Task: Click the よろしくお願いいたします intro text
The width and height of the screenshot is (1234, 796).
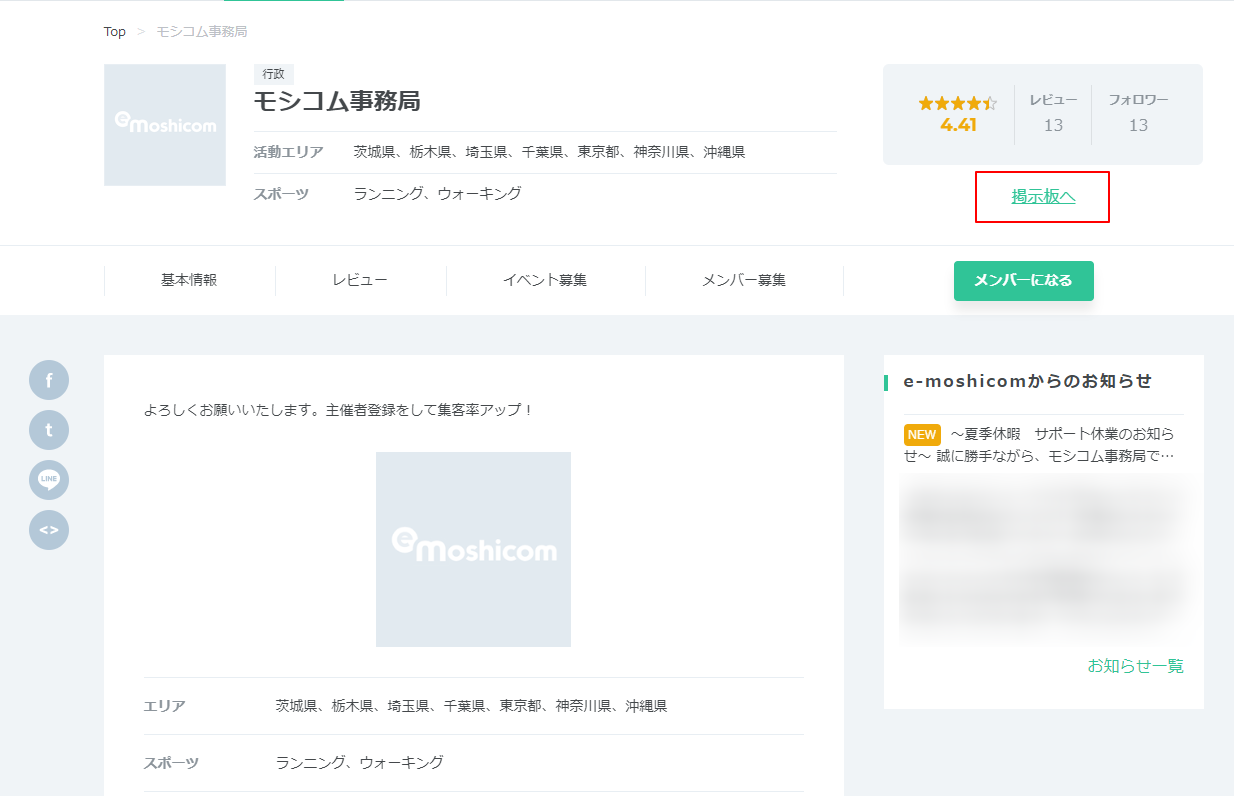Action: (339, 410)
